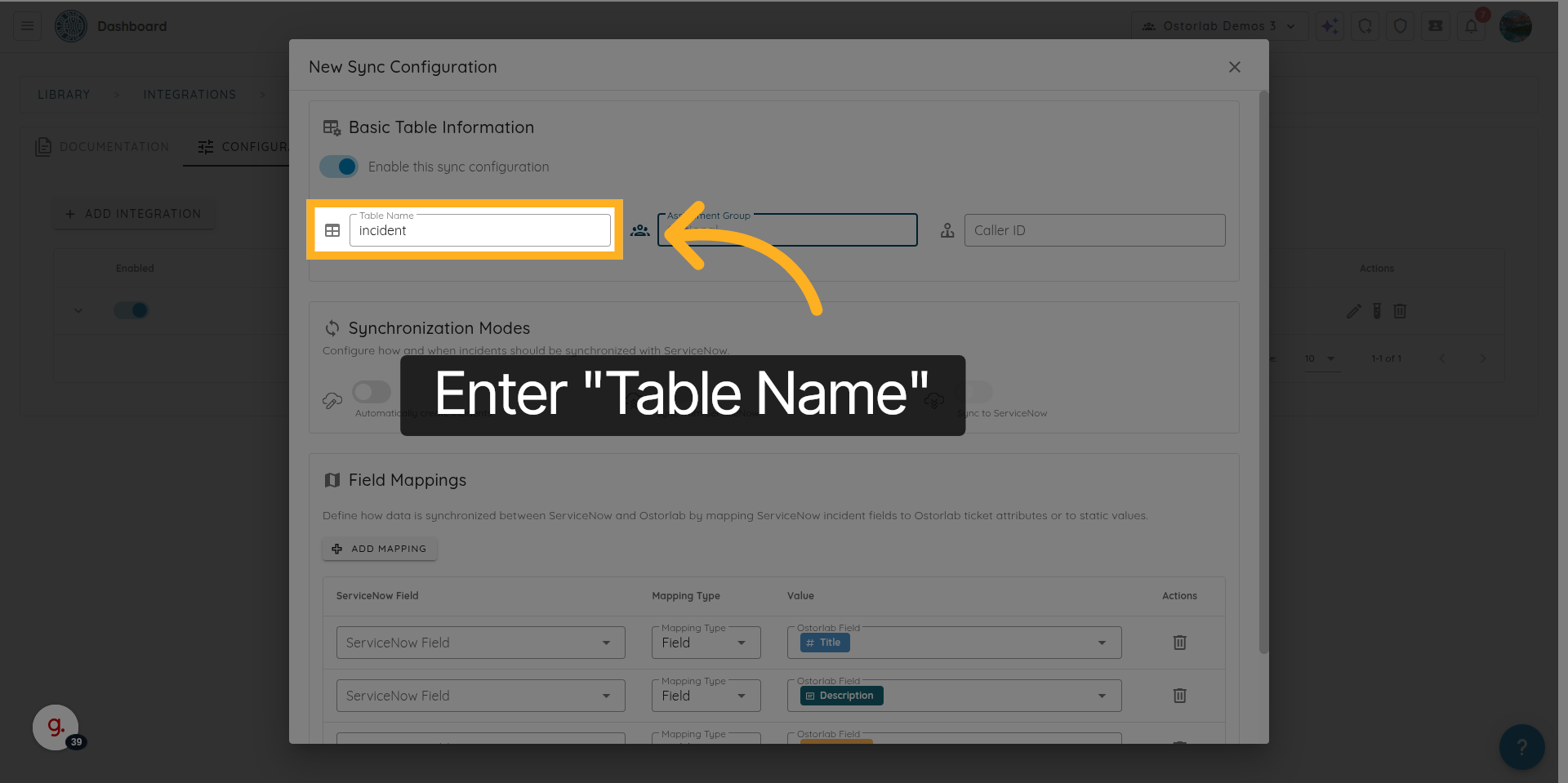Go to Integrations breadcrumb

[x=189, y=95]
